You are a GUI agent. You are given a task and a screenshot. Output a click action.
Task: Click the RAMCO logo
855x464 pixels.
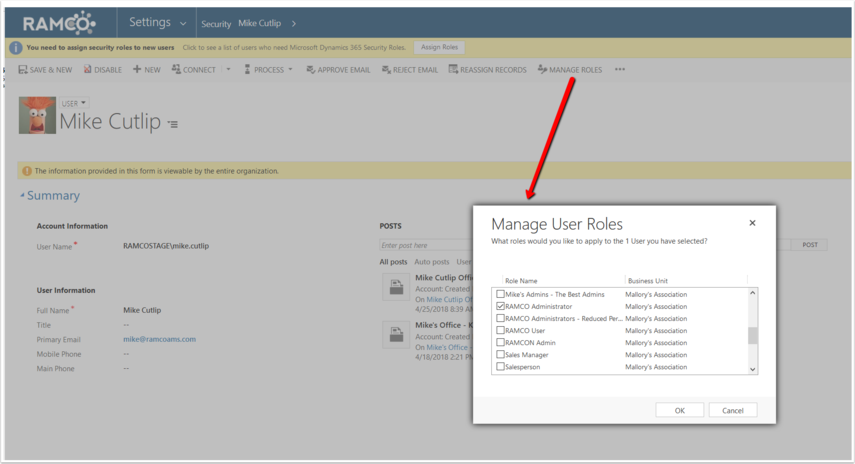point(59,23)
